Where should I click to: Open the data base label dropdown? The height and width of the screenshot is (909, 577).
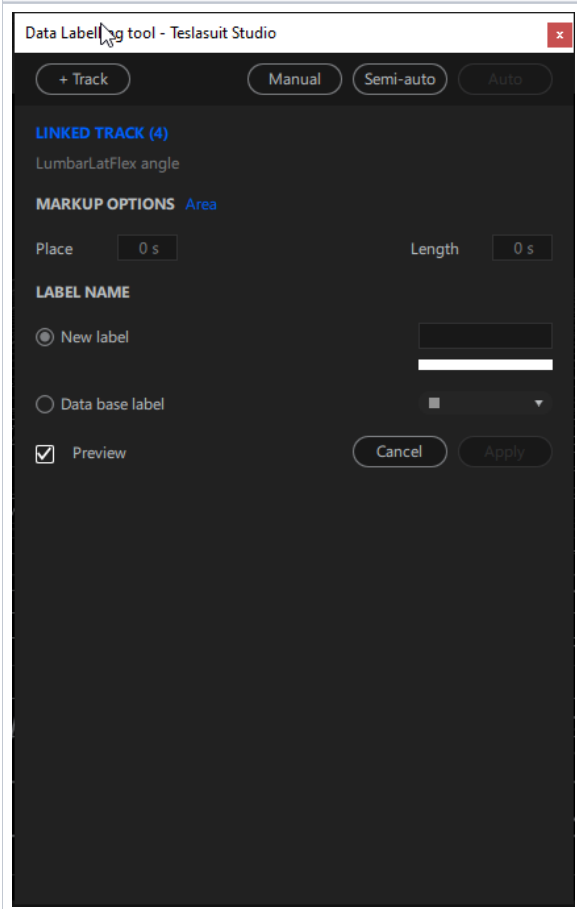pos(485,403)
